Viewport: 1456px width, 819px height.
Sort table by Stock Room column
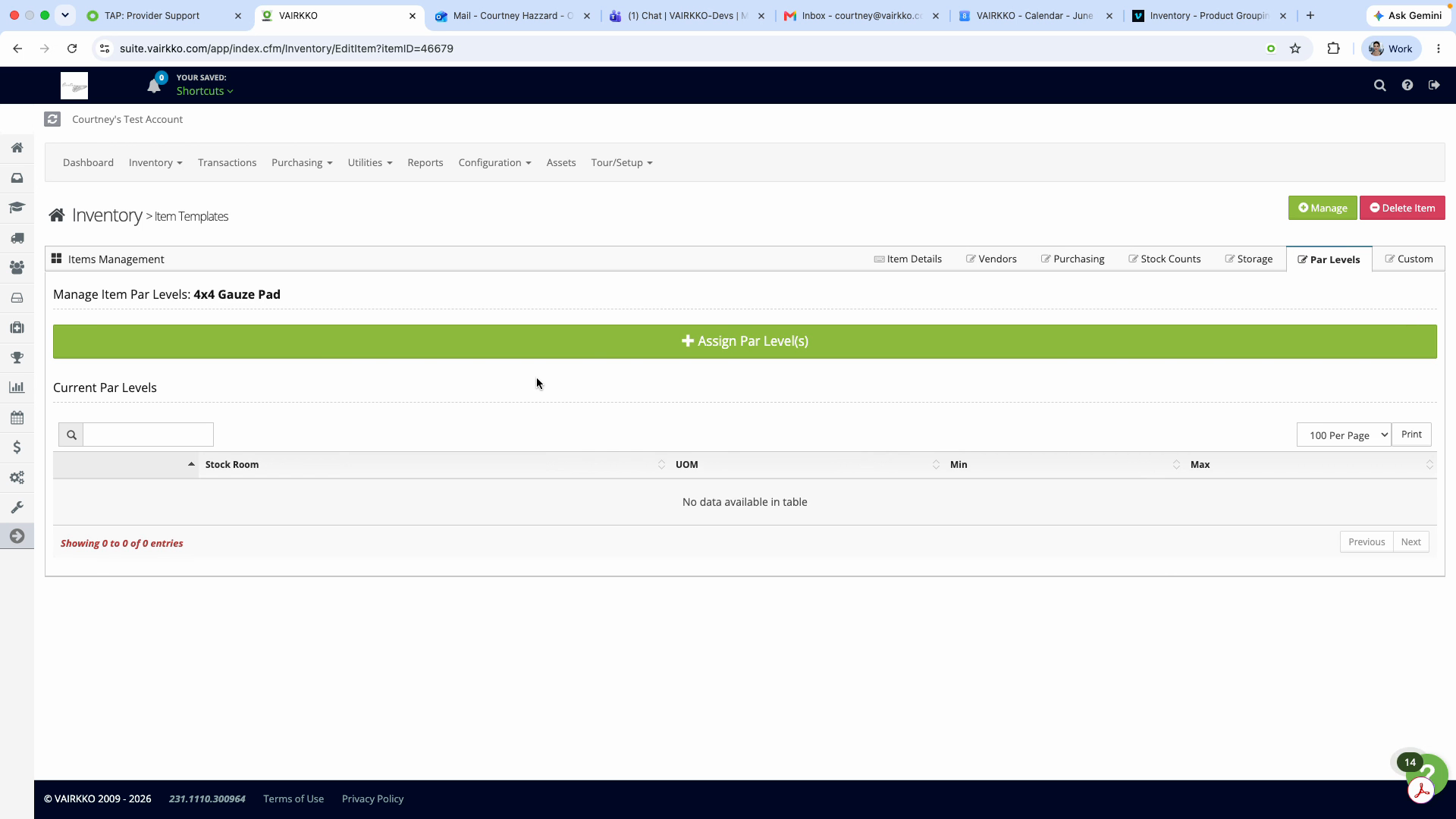[x=433, y=465]
